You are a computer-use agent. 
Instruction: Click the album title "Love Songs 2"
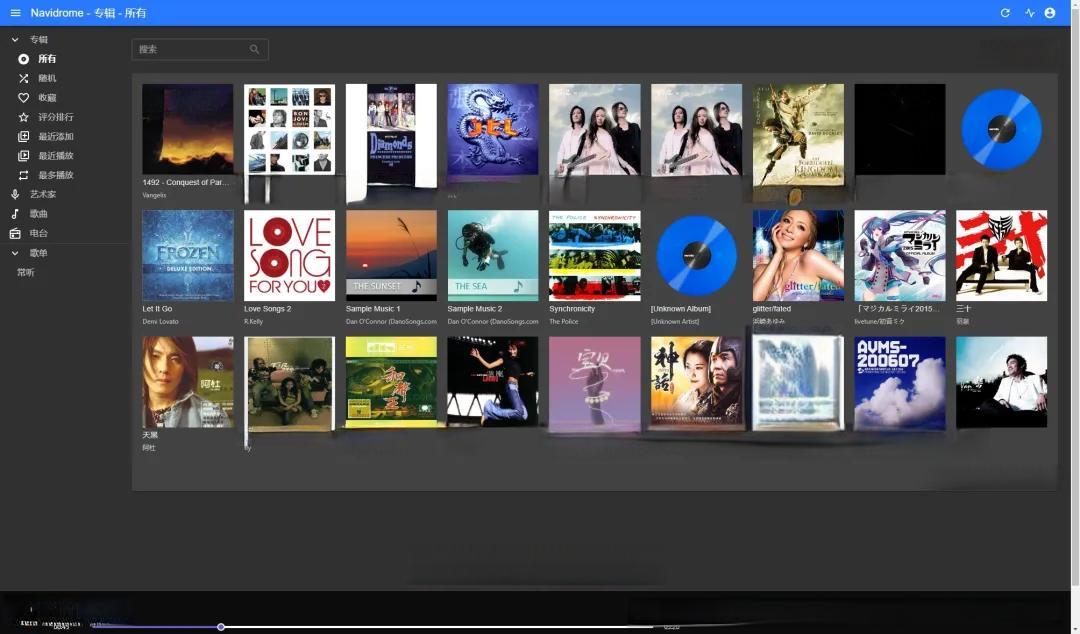point(267,309)
